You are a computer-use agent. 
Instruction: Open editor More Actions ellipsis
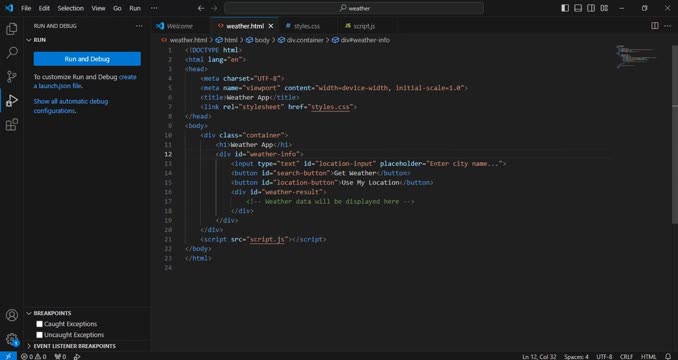click(668, 26)
